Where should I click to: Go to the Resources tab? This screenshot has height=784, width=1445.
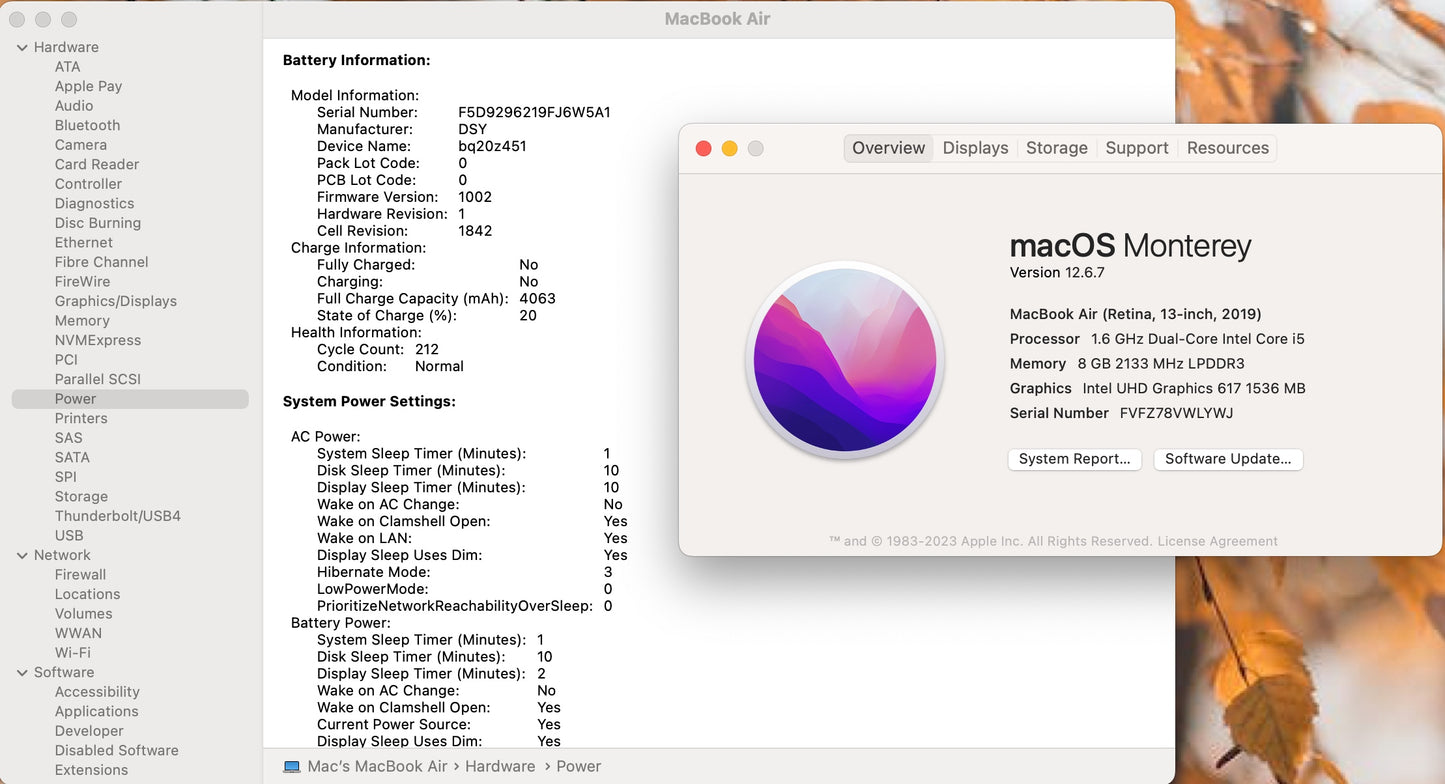(x=1227, y=148)
